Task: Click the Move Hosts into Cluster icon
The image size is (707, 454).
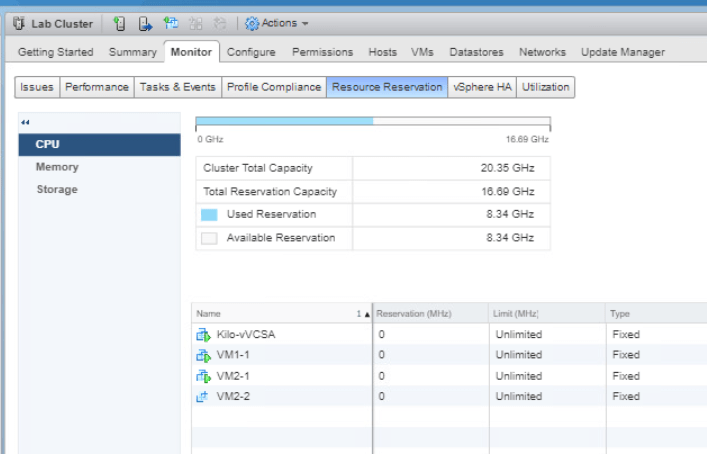Action: (x=145, y=23)
